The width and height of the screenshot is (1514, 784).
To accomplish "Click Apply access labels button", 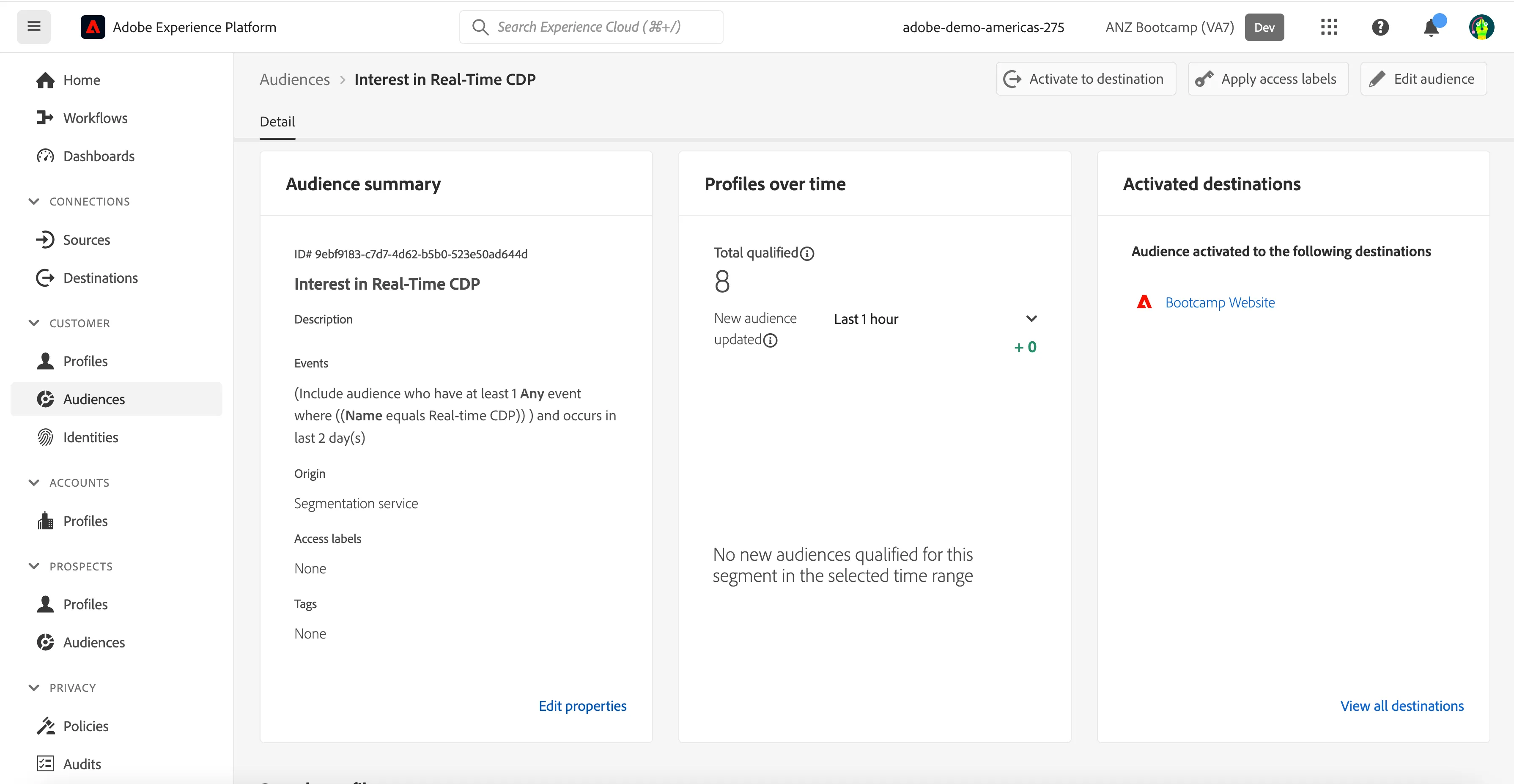I will click(x=1268, y=79).
